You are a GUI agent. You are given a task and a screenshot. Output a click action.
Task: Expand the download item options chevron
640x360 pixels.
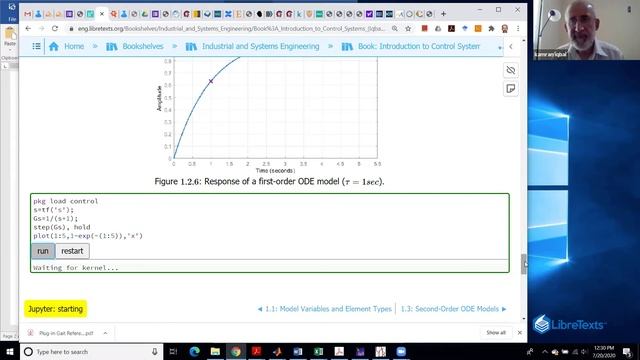(x=105, y=333)
